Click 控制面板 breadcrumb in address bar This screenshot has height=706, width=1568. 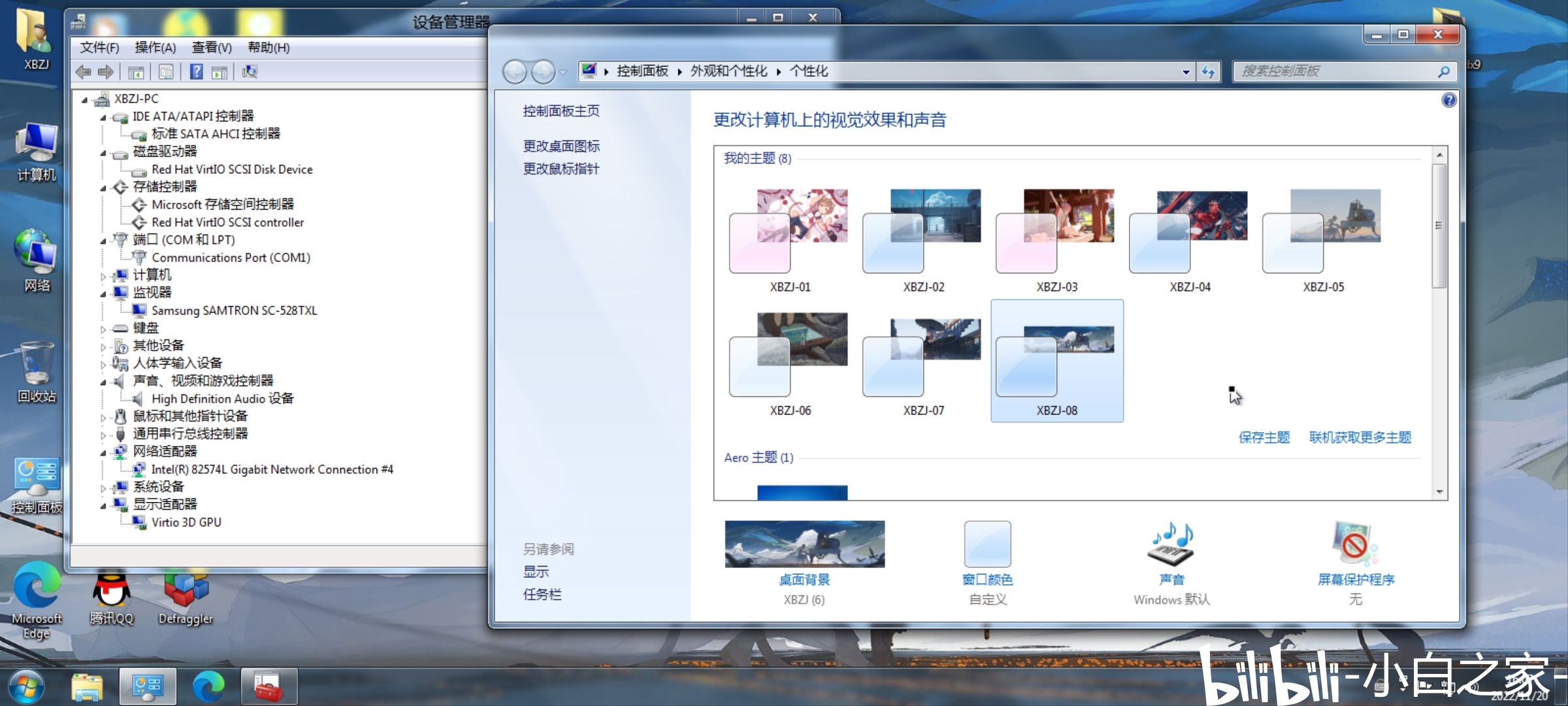tap(642, 71)
